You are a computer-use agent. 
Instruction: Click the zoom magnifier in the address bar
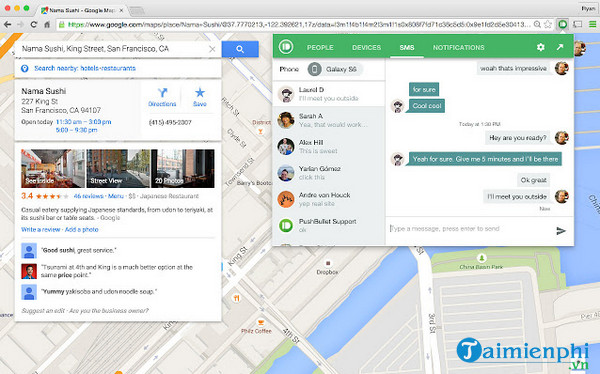click(x=537, y=24)
